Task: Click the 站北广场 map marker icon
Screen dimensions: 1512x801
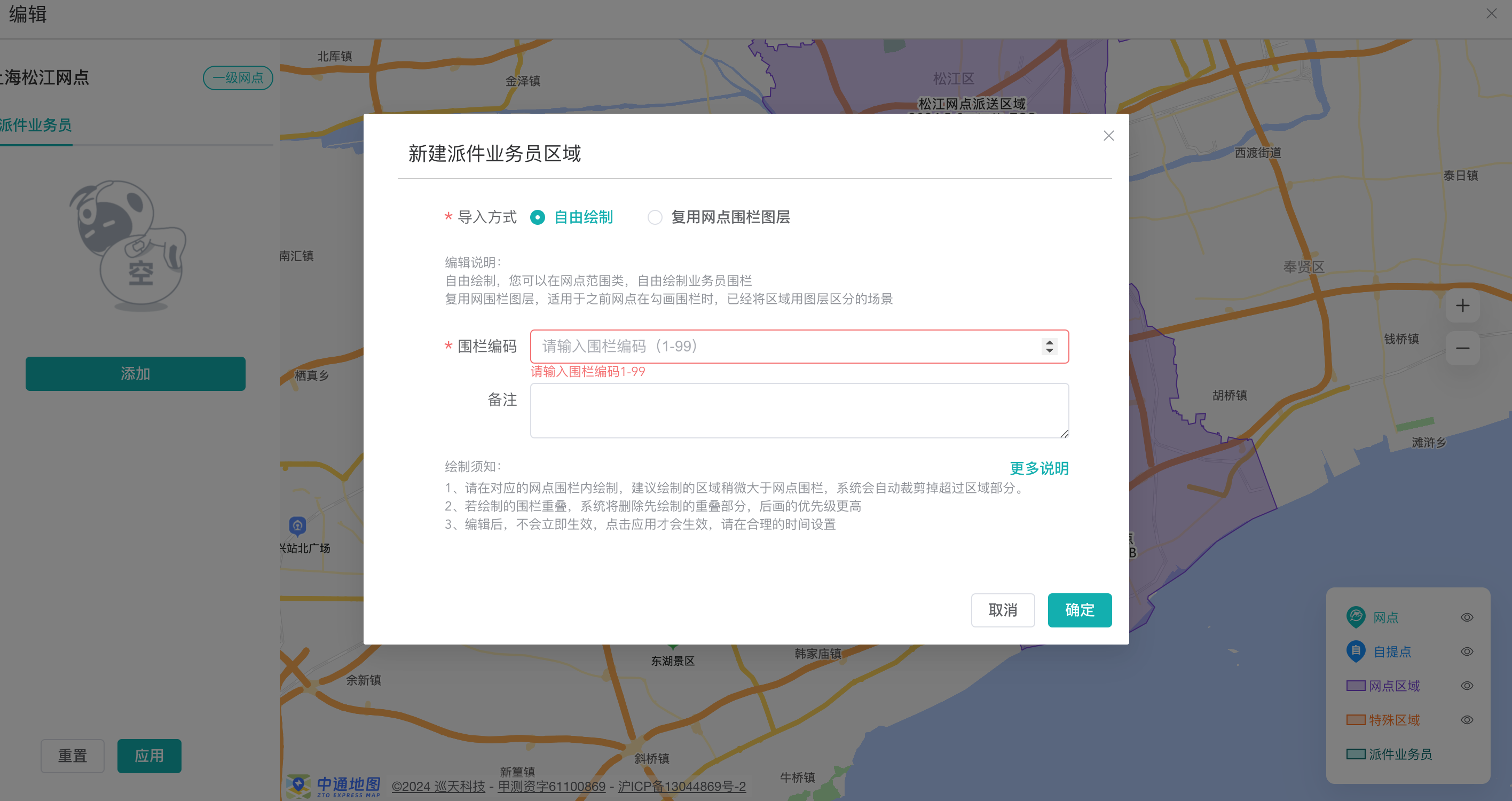Action: [x=297, y=525]
